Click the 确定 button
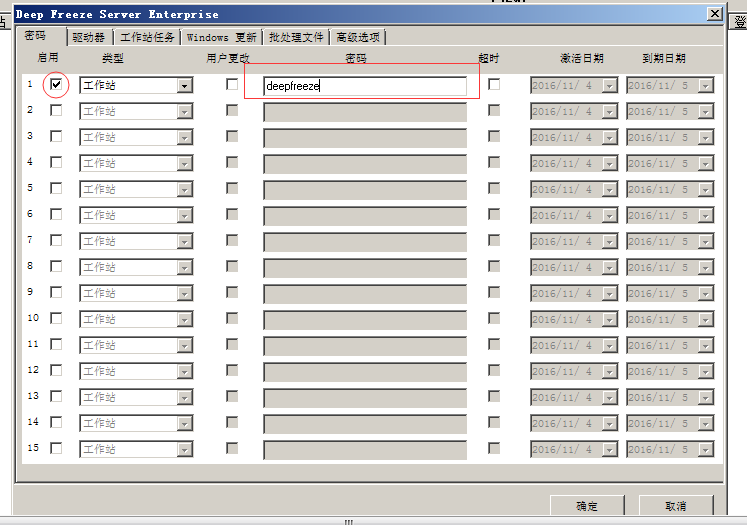The height and width of the screenshot is (525, 747). tap(587, 506)
